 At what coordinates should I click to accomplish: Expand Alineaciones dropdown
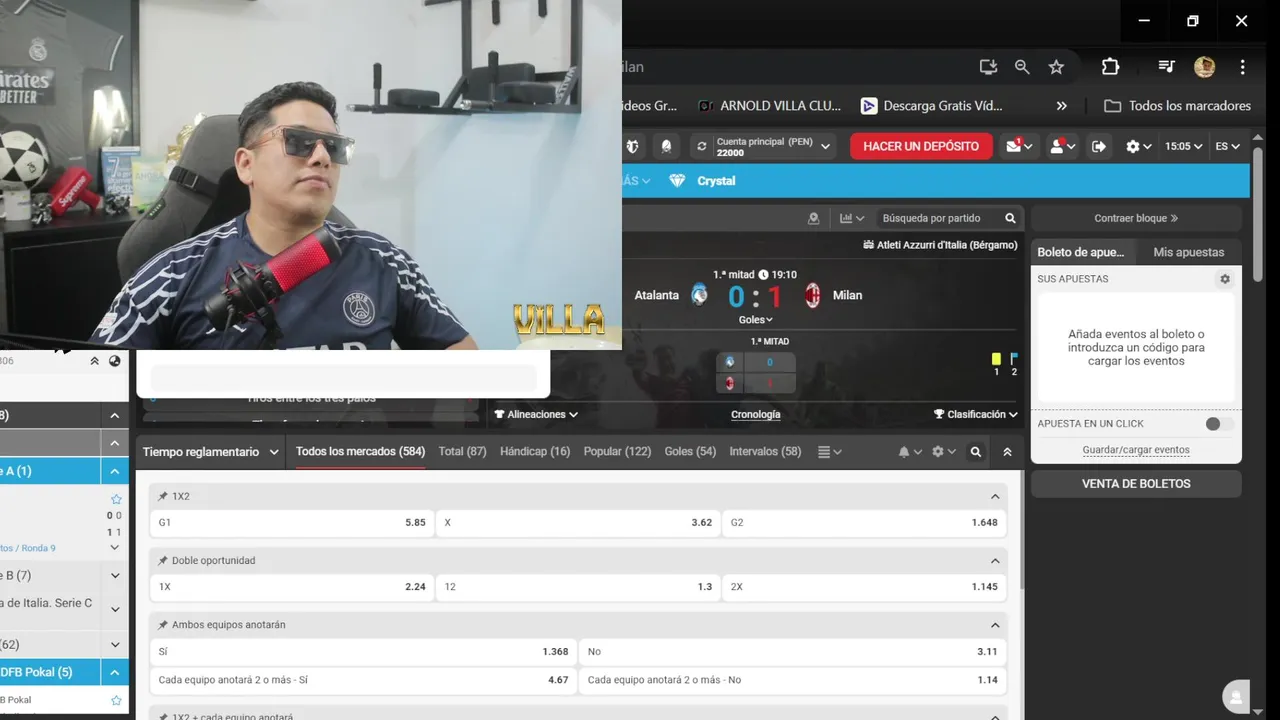[x=536, y=414]
